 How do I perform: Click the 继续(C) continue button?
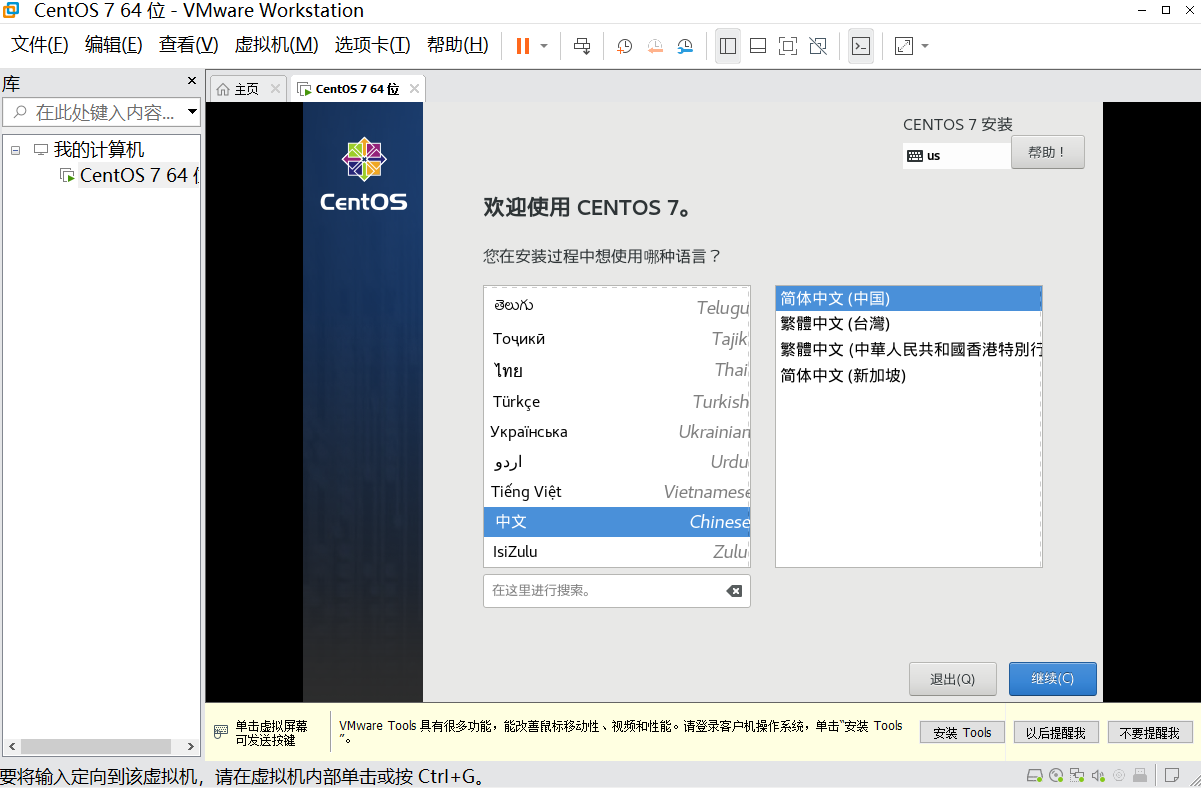(1053, 679)
